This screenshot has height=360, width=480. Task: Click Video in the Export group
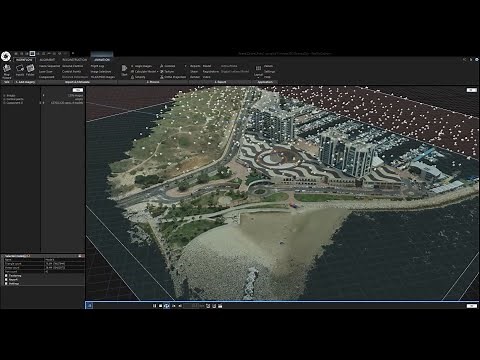pyautogui.click(x=206, y=77)
